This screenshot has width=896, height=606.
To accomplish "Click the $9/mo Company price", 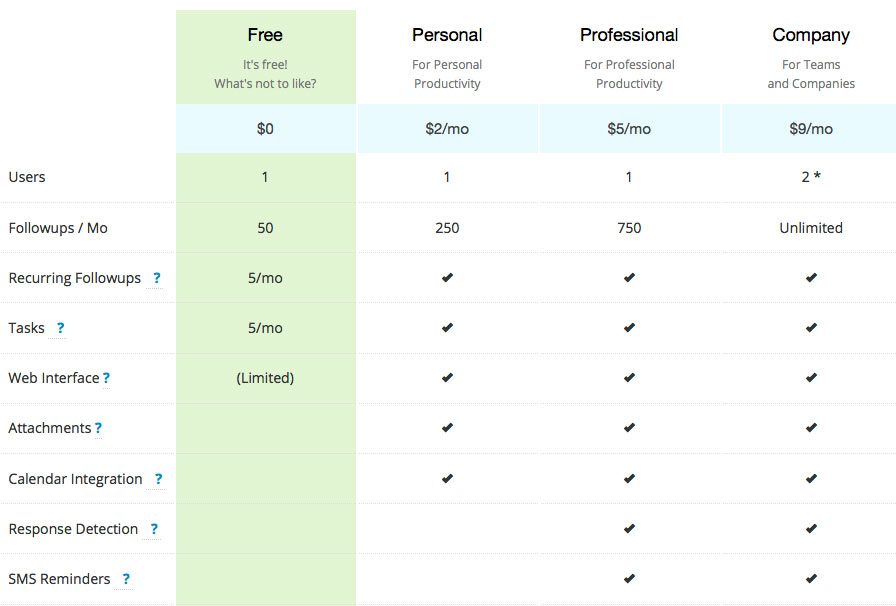I will click(x=811, y=129).
